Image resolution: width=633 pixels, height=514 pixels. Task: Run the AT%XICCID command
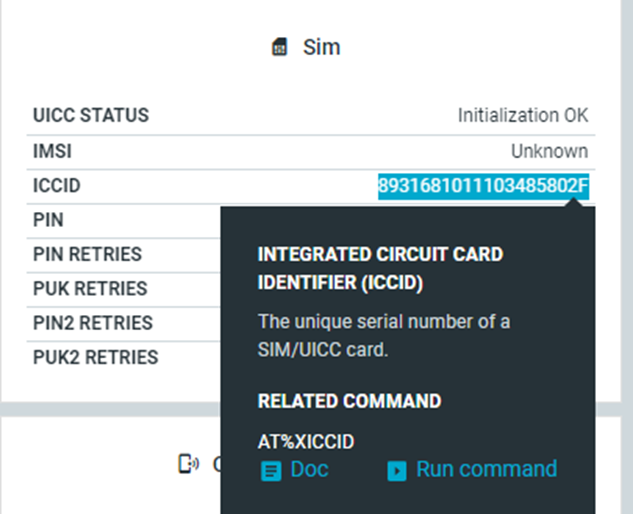486,469
